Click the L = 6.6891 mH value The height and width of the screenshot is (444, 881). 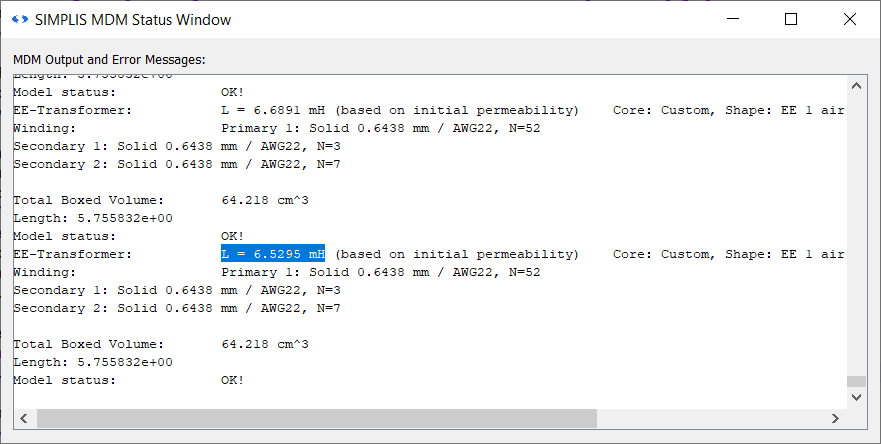[x=273, y=110]
